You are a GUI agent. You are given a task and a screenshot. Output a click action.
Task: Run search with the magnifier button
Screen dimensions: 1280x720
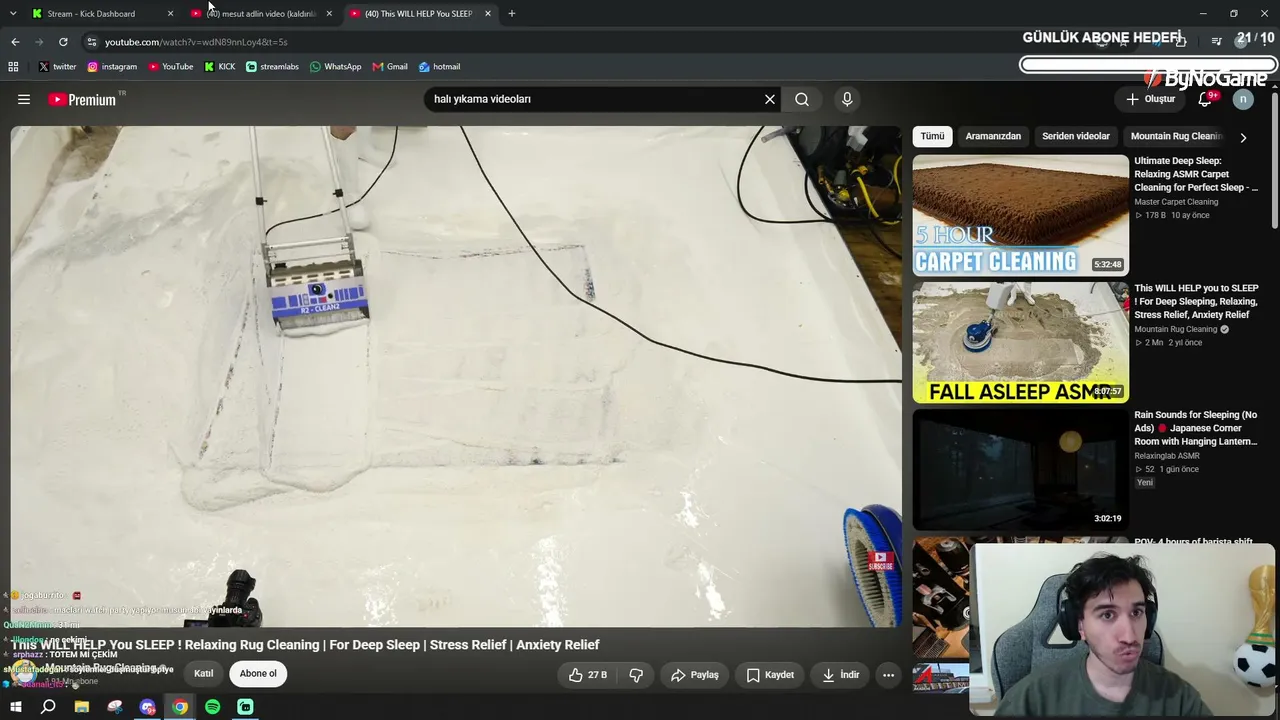click(x=802, y=99)
